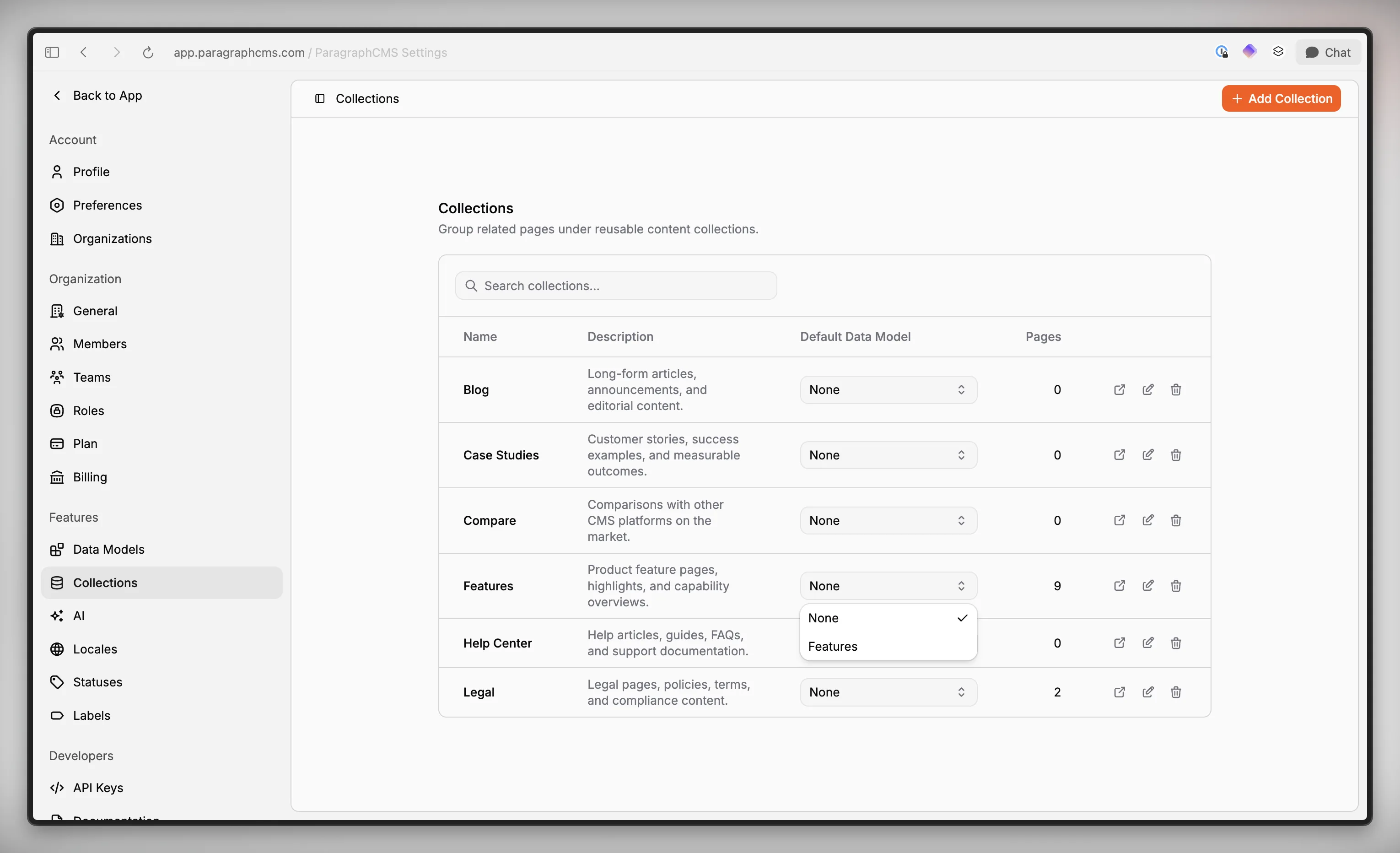Image resolution: width=1400 pixels, height=853 pixels.
Task: Open Plan settings
Action: coord(162,444)
